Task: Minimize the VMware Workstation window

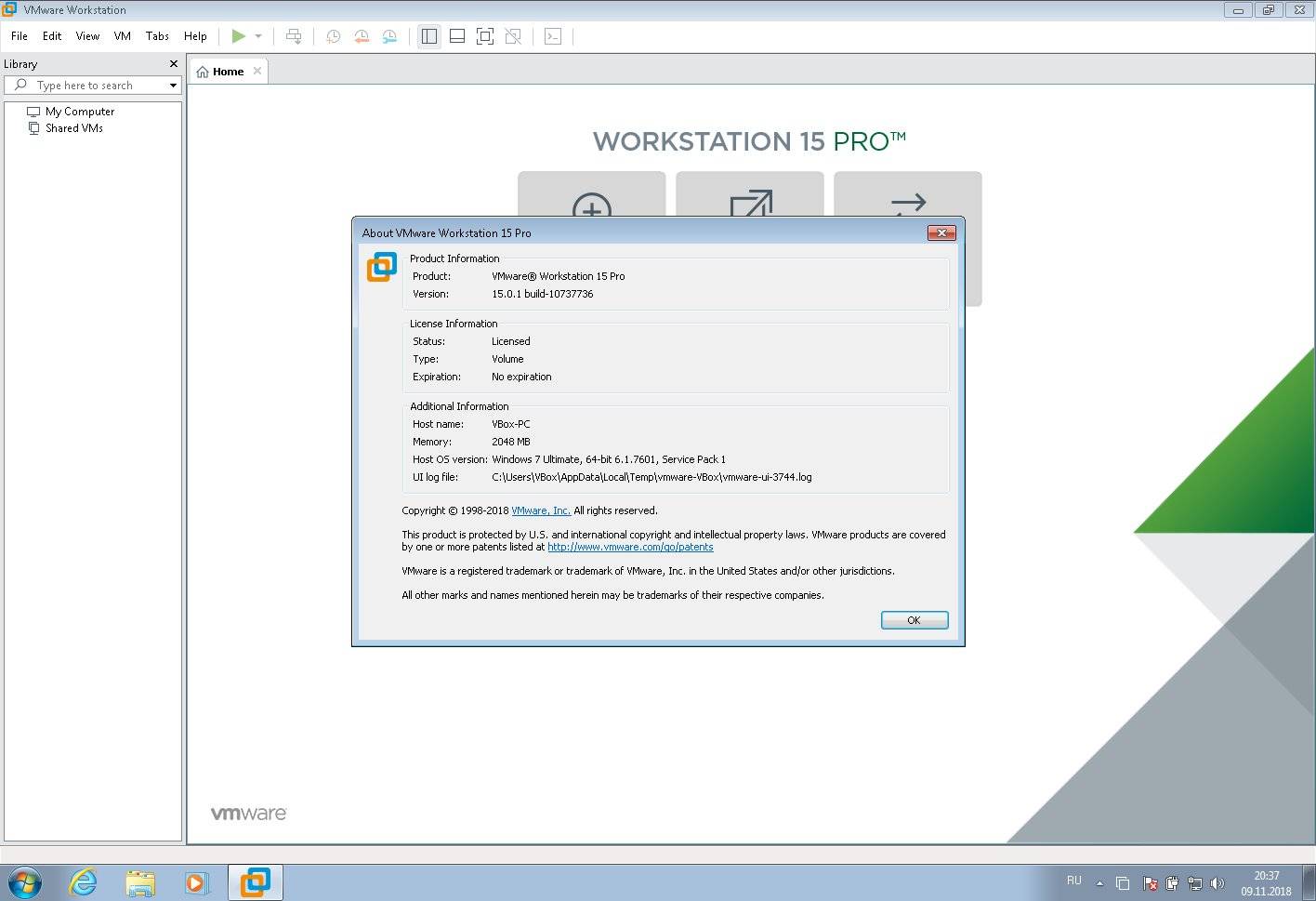Action: point(1237,10)
